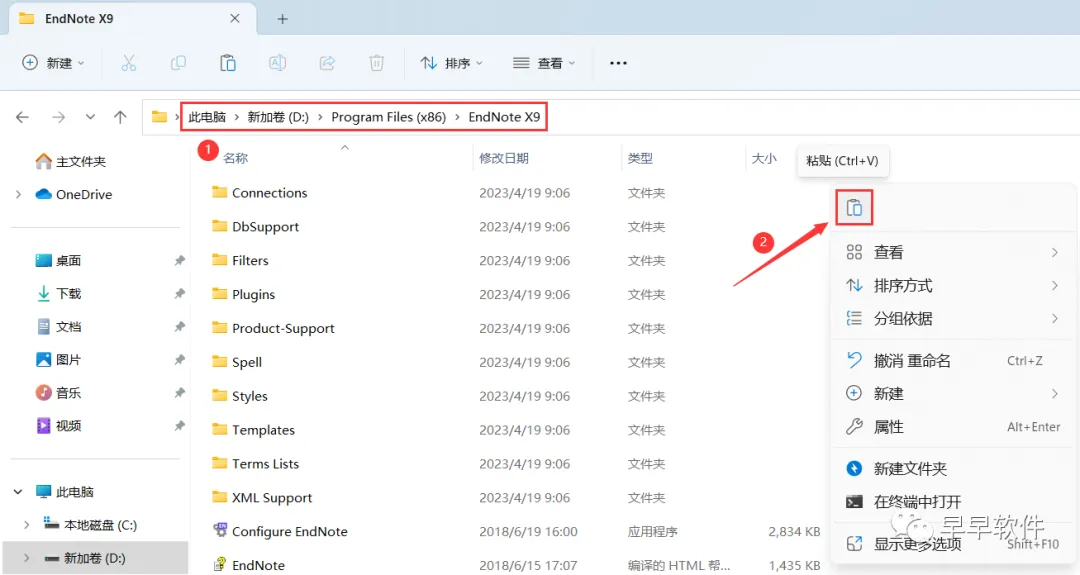The image size is (1080, 575).
Task: Go up one folder level arrow
Action: (x=121, y=117)
